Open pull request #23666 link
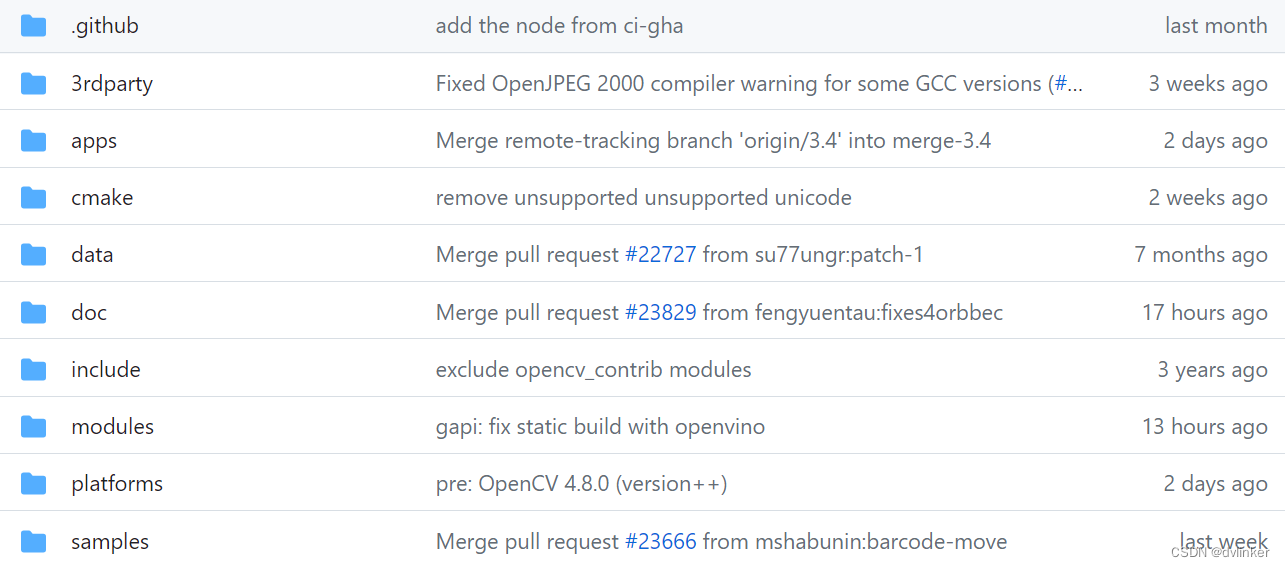 [660, 542]
